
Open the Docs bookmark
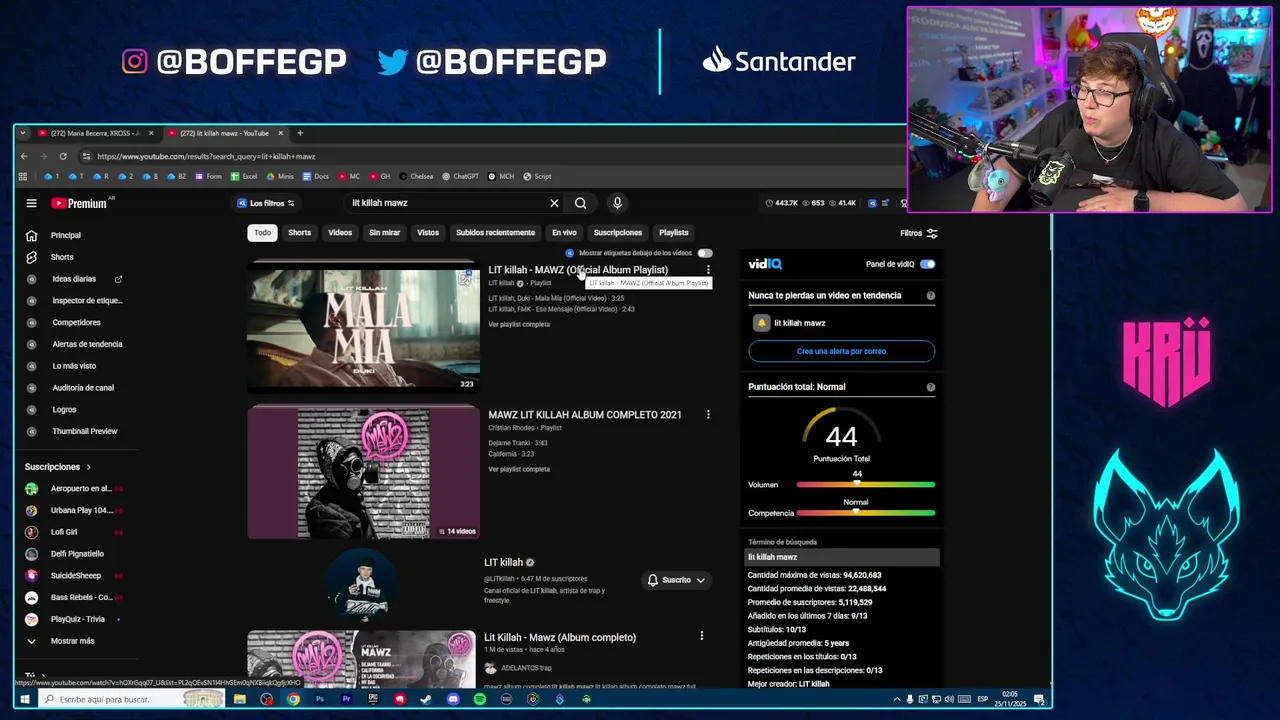click(315, 176)
